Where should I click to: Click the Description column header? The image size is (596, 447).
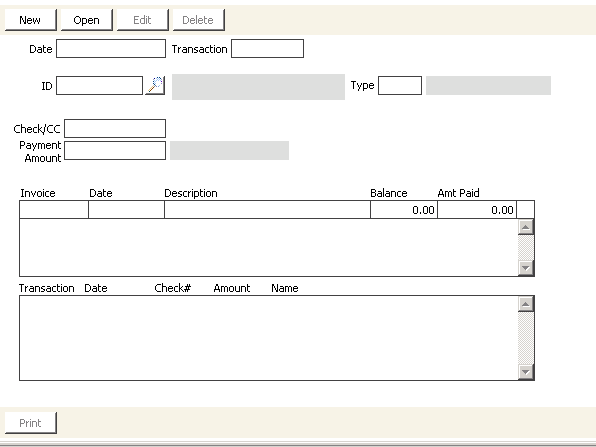(x=191, y=193)
